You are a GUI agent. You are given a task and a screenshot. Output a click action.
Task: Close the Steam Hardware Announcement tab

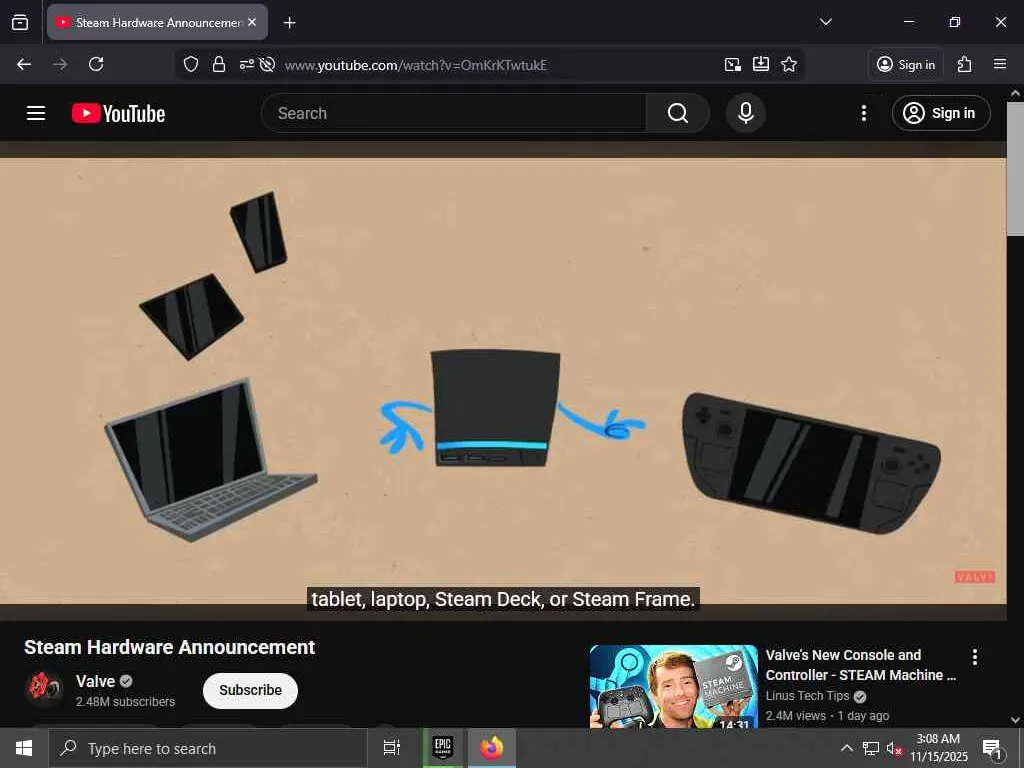tap(252, 22)
